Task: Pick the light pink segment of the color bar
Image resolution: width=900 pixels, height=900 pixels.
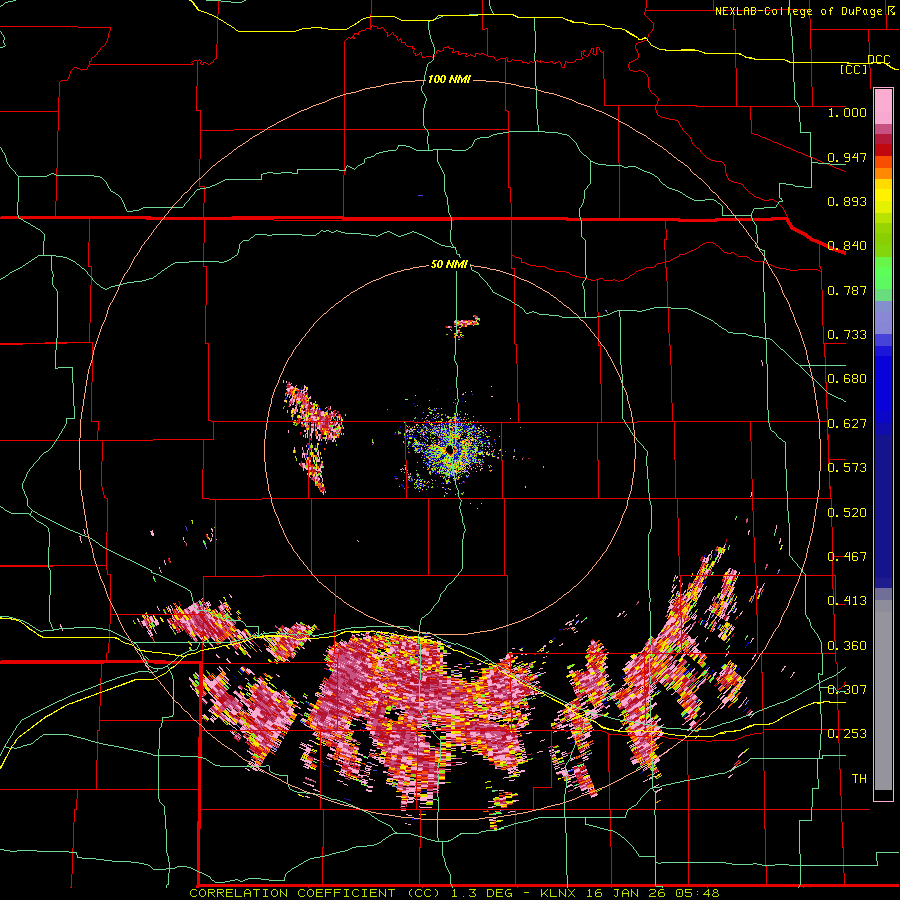Action: (x=883, y=106)
